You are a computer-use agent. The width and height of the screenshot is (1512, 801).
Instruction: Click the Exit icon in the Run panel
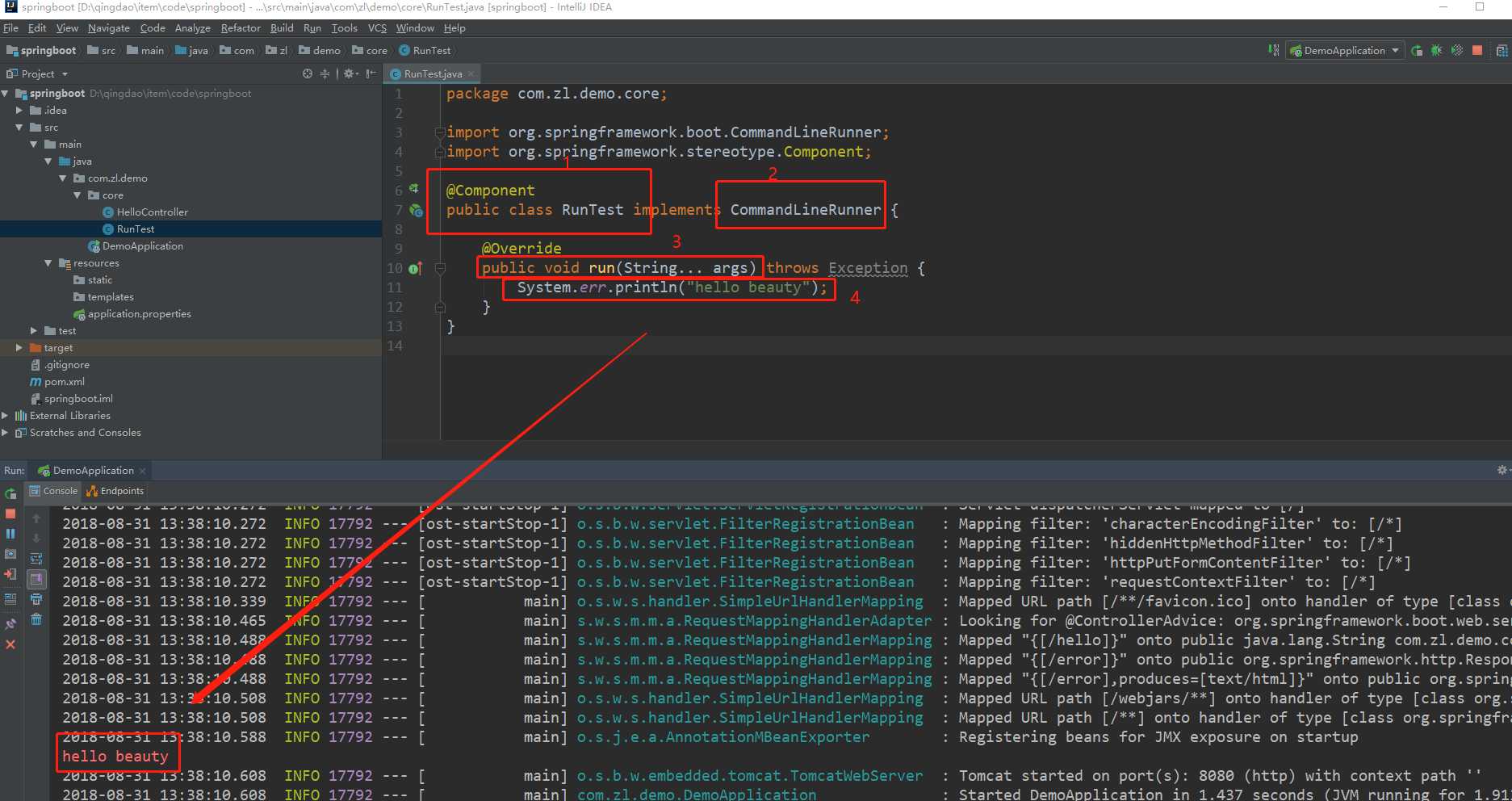click(10, 574)
